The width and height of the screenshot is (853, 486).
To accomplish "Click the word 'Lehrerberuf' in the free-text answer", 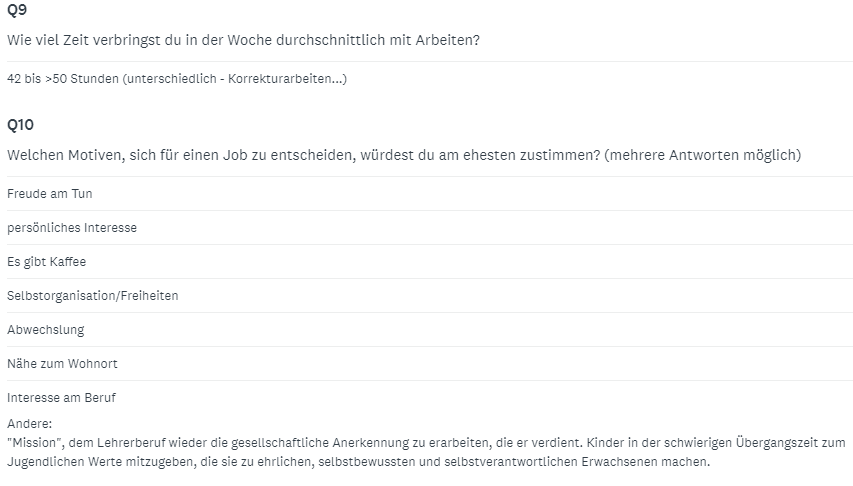I will click(131, 442).
